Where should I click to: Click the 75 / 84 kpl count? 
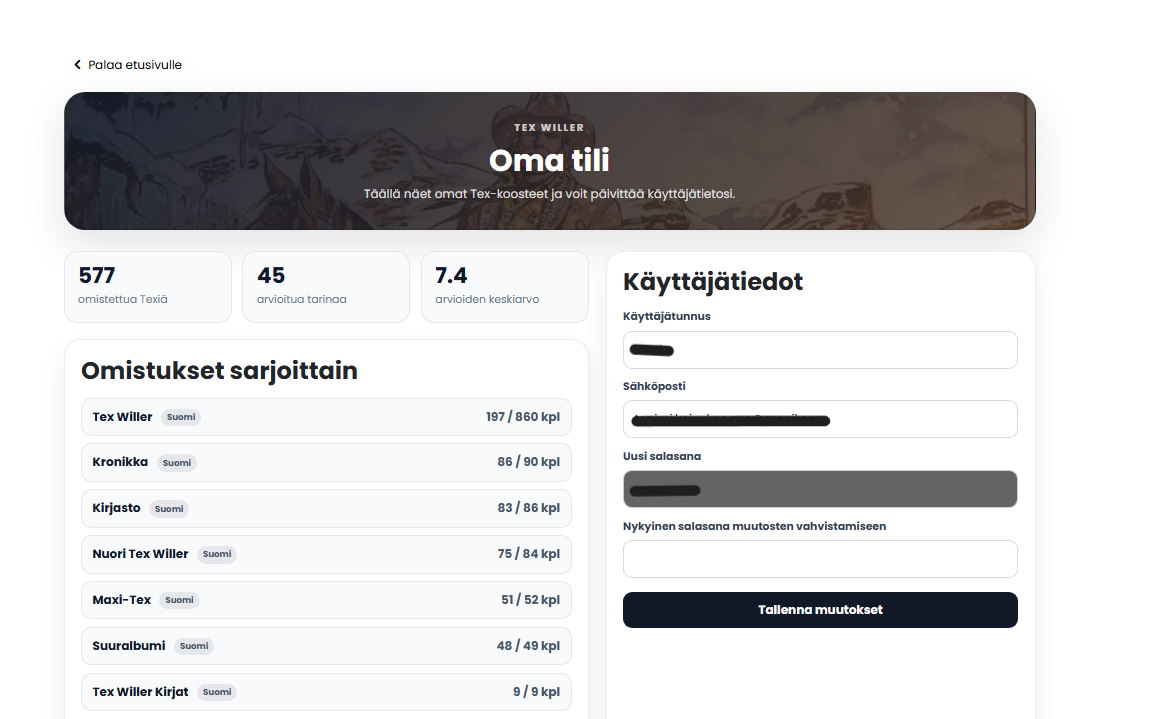[x=529, y=554]
